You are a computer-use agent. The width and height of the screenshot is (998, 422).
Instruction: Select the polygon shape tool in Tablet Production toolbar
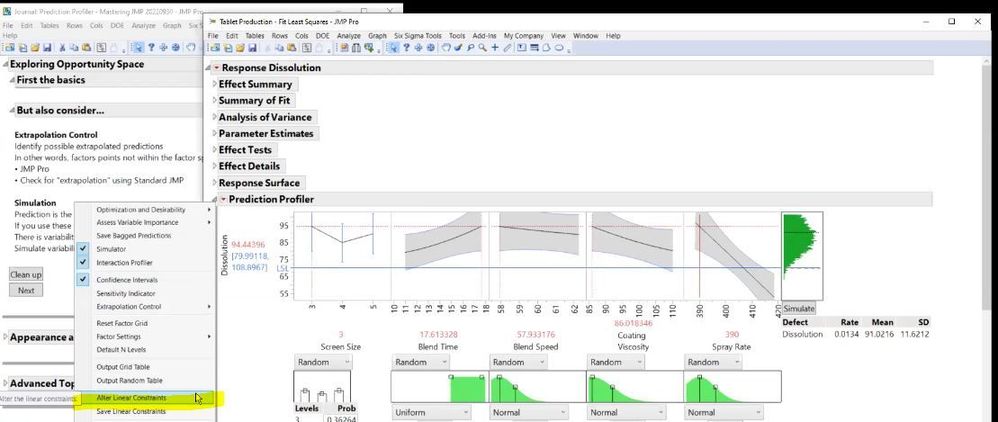546,48
